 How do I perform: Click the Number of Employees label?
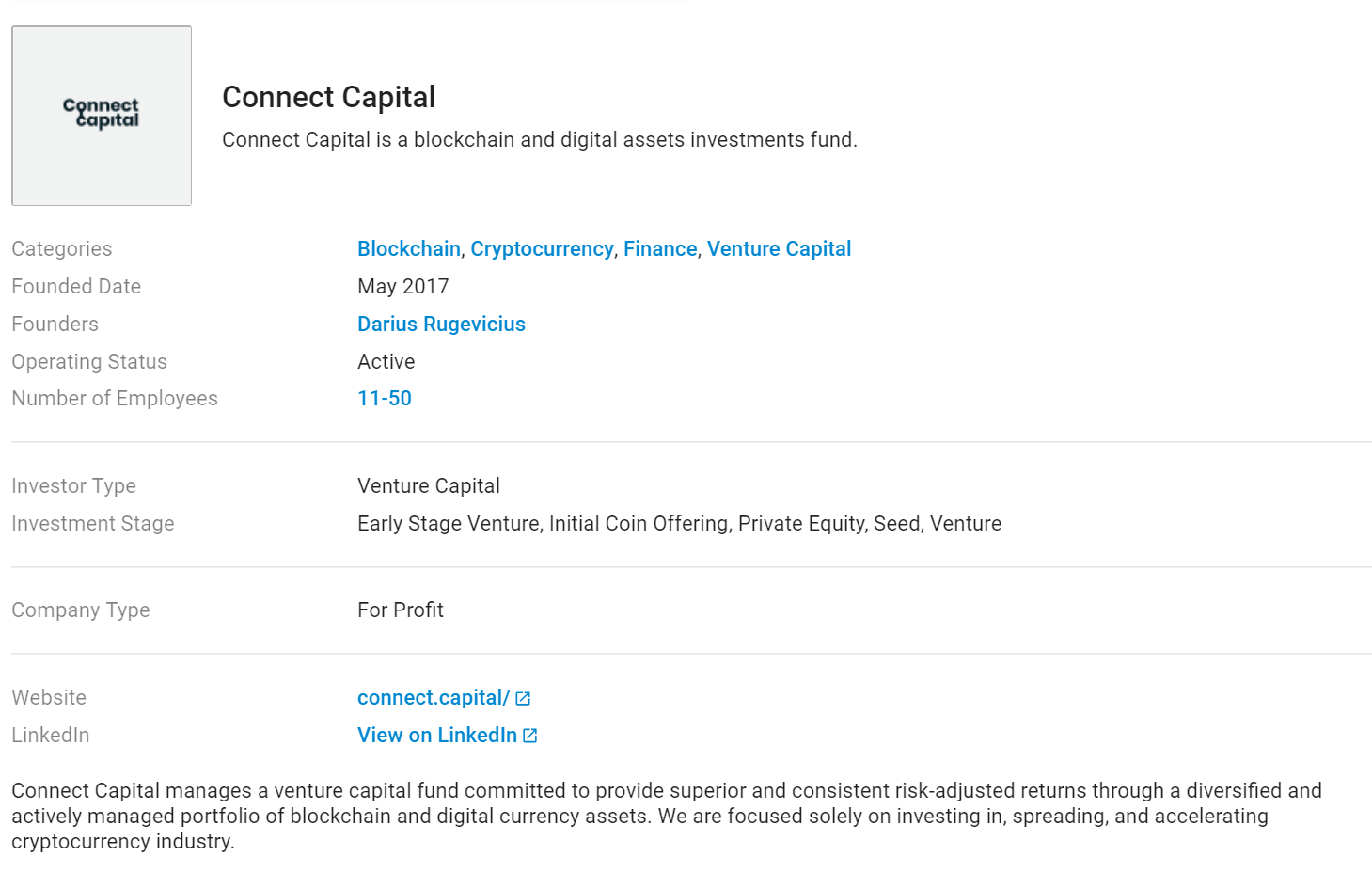click(x=115, y=398)
